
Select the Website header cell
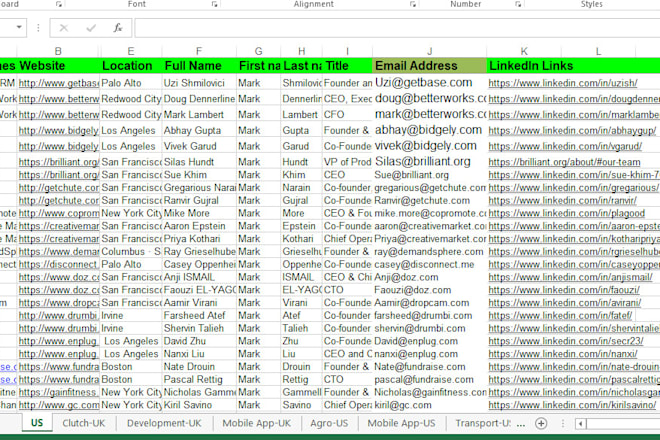[x=59, y=66]
